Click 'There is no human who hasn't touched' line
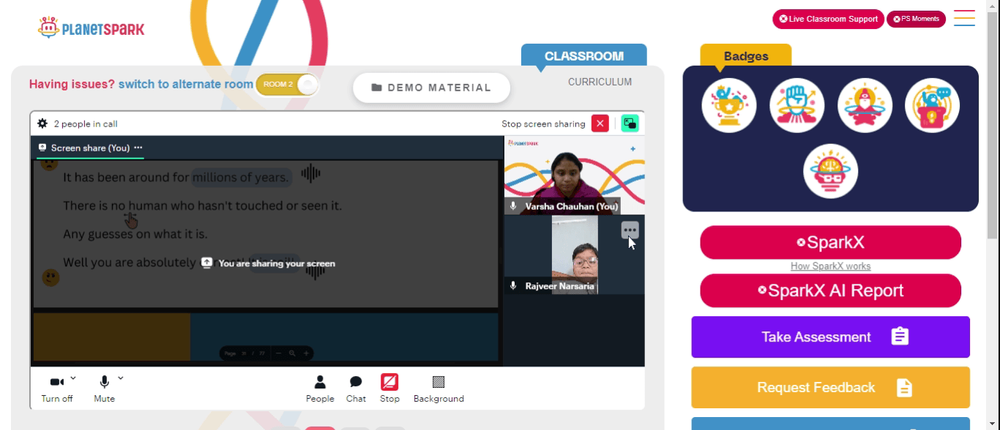 (202, 206)
